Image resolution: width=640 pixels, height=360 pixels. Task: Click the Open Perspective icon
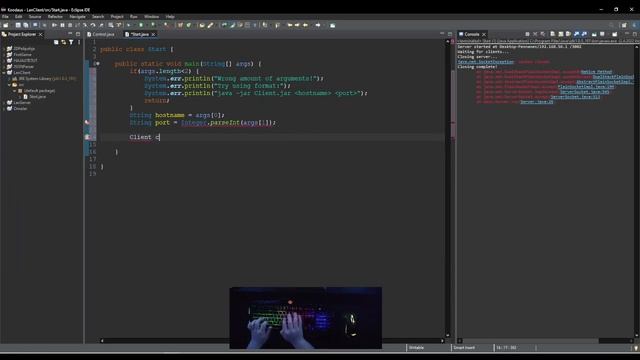(x=624, y=25)
